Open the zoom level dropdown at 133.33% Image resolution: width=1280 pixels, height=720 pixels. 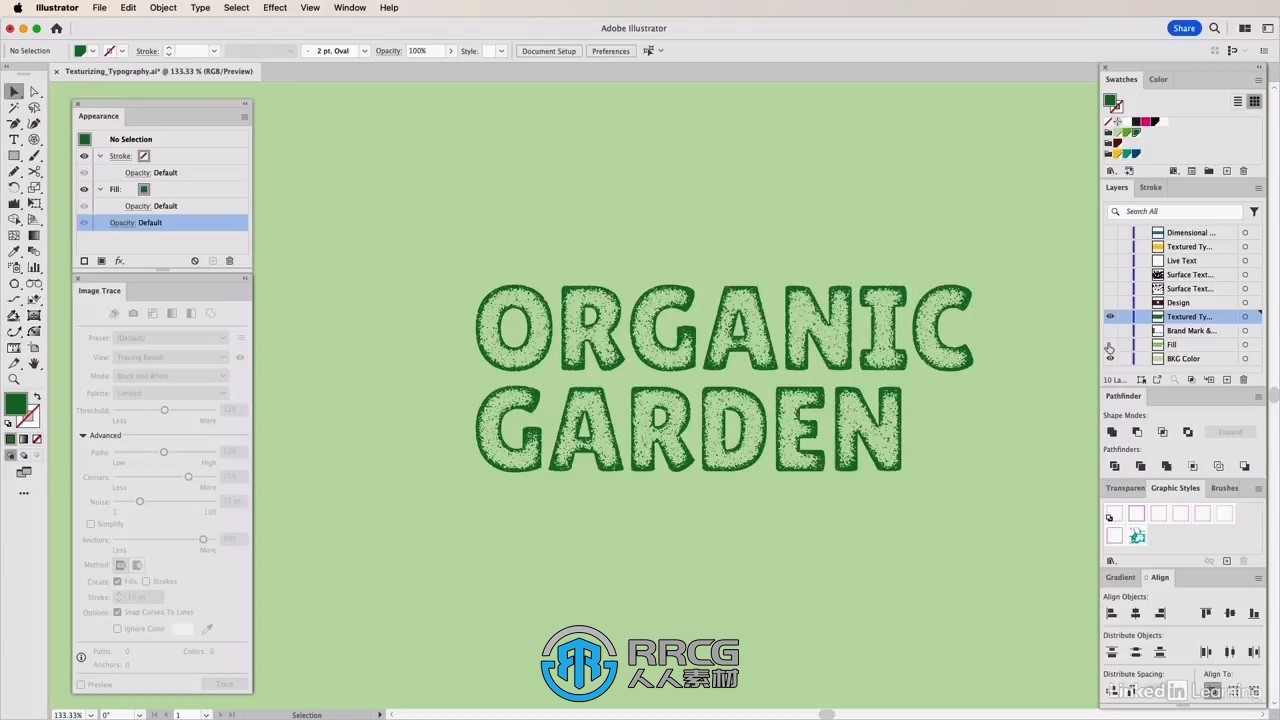click(92, 715)
